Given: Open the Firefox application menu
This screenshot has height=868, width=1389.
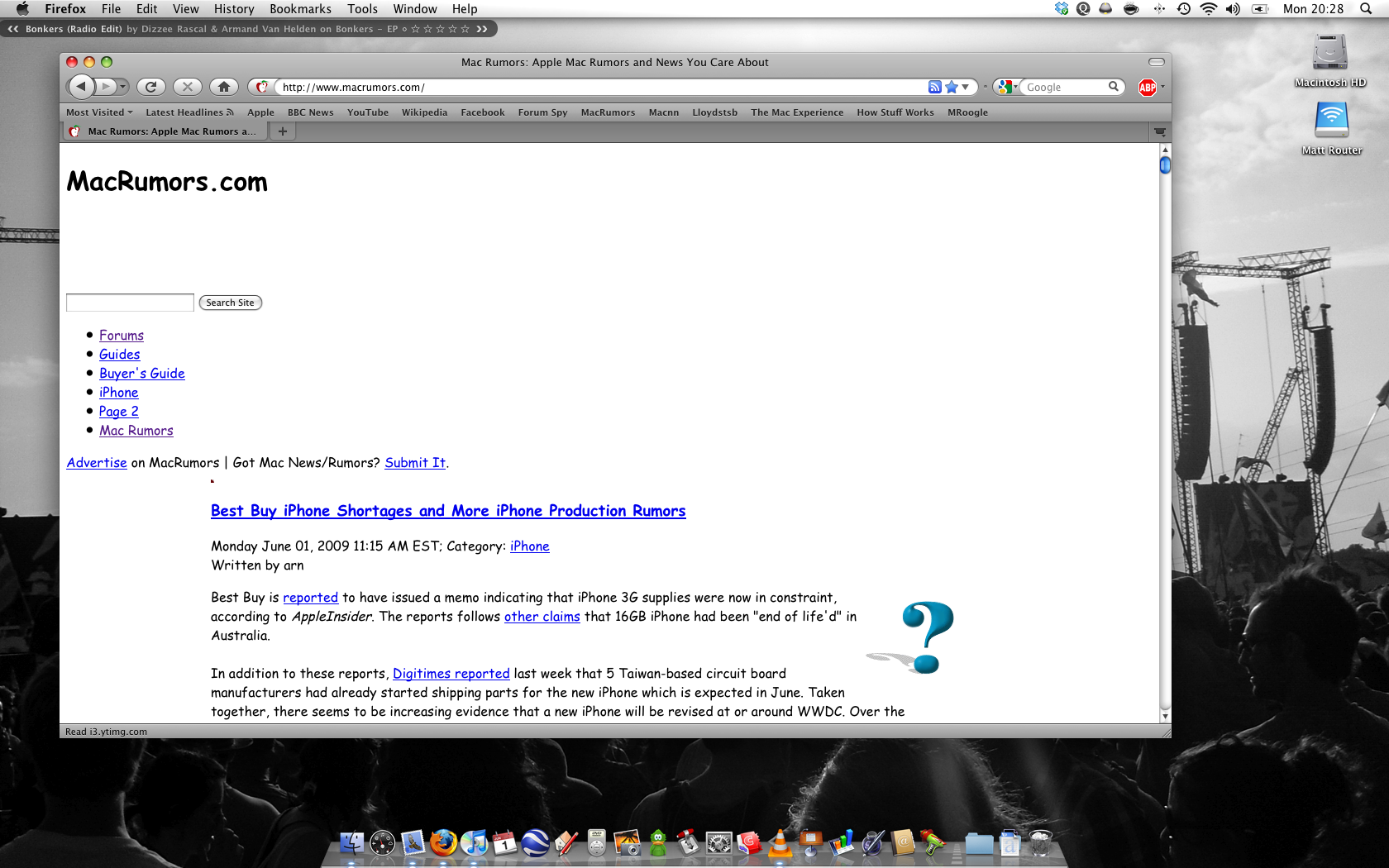Looking at the screenshot, I should tap(65, 8).
